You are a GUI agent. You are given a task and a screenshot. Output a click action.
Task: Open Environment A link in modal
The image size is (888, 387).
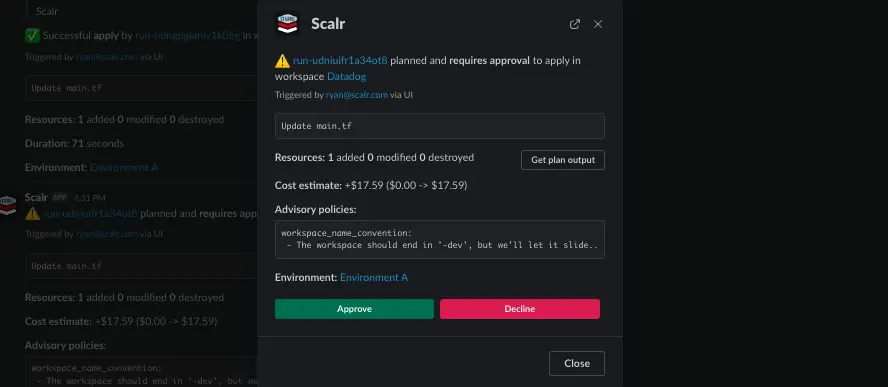[x=374, y=278]
